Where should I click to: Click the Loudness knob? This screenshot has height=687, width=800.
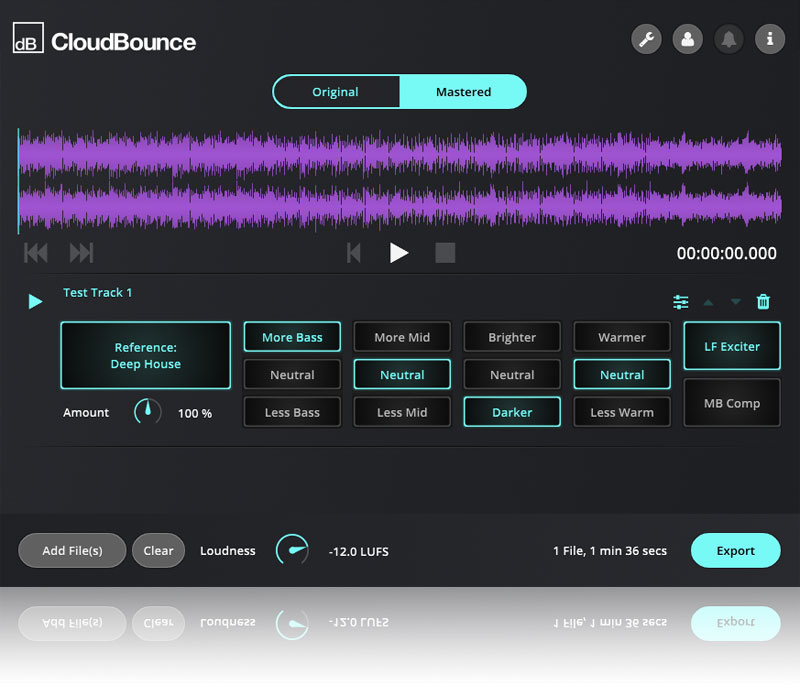[x=292, y=551]
